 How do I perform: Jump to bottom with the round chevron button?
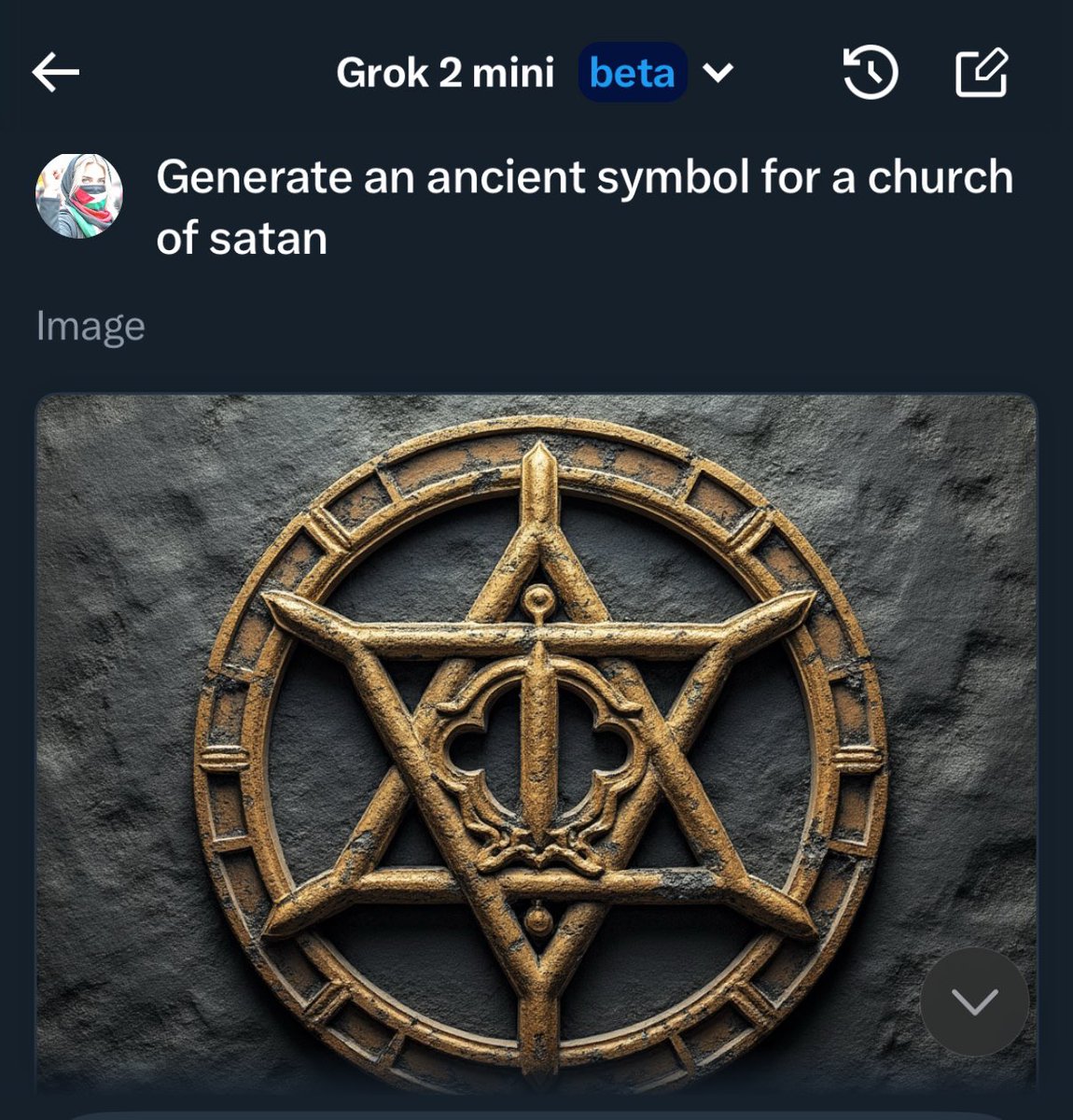(x=974, y=1001)
